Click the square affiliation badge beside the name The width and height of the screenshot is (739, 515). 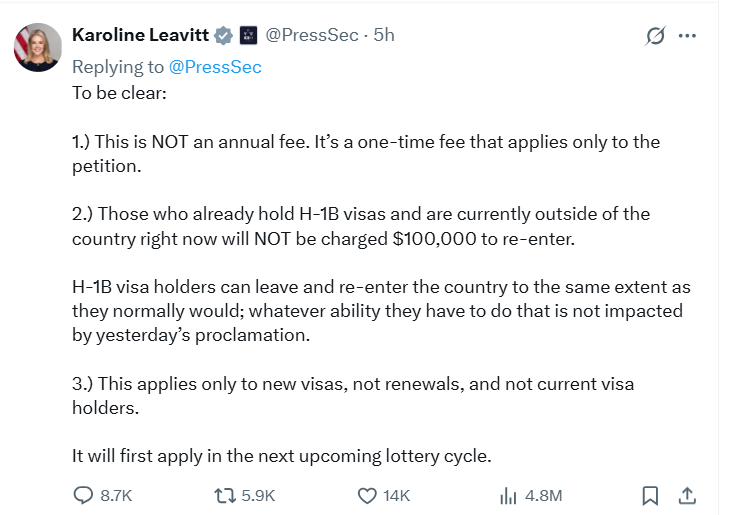(248, 35)
